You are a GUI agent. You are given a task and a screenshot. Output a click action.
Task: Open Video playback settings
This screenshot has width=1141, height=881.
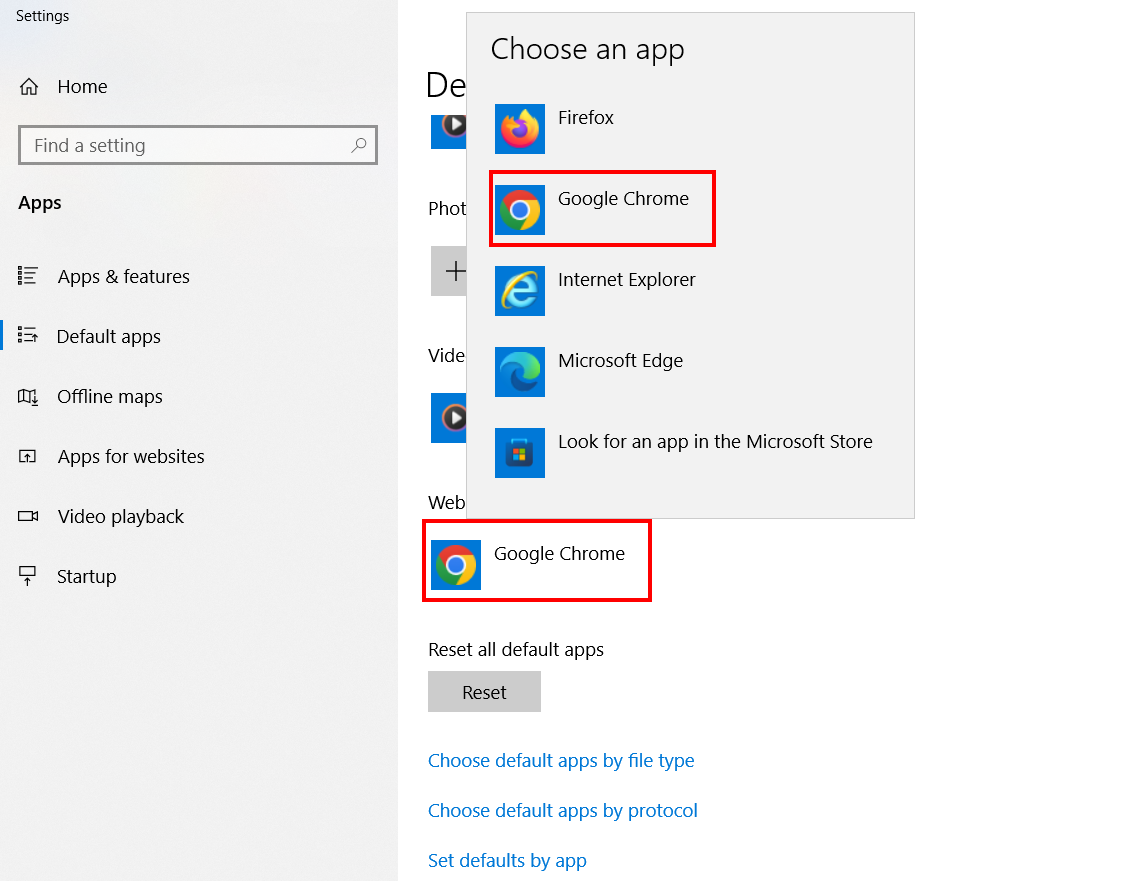121,517
